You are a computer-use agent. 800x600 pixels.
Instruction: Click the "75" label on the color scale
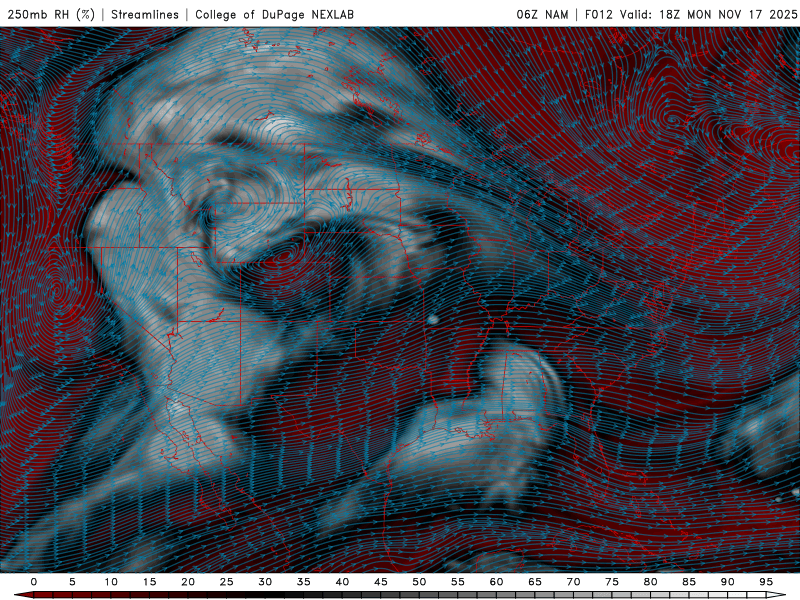point(612,582)
